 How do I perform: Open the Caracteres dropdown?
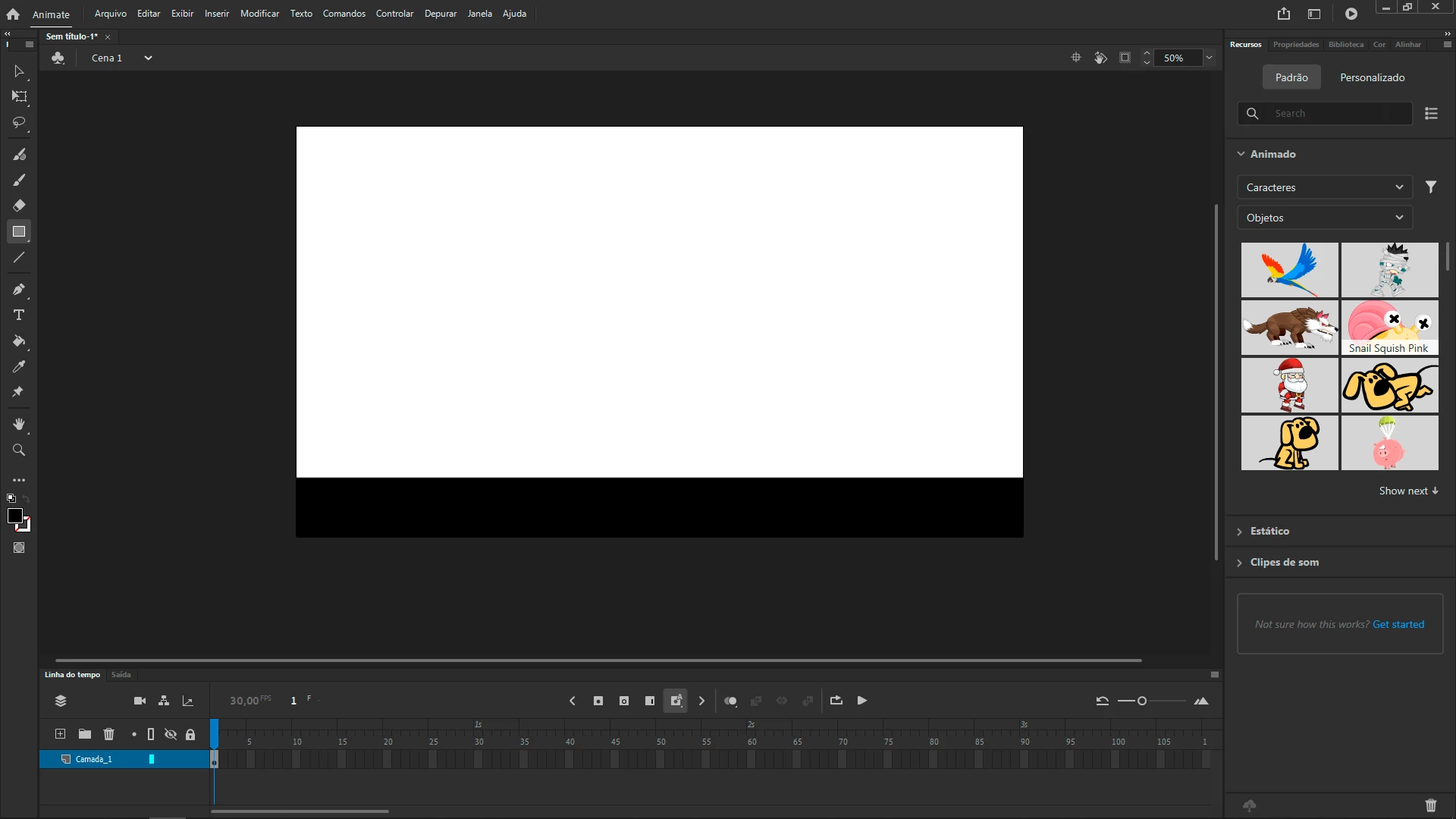[1324, 187]
